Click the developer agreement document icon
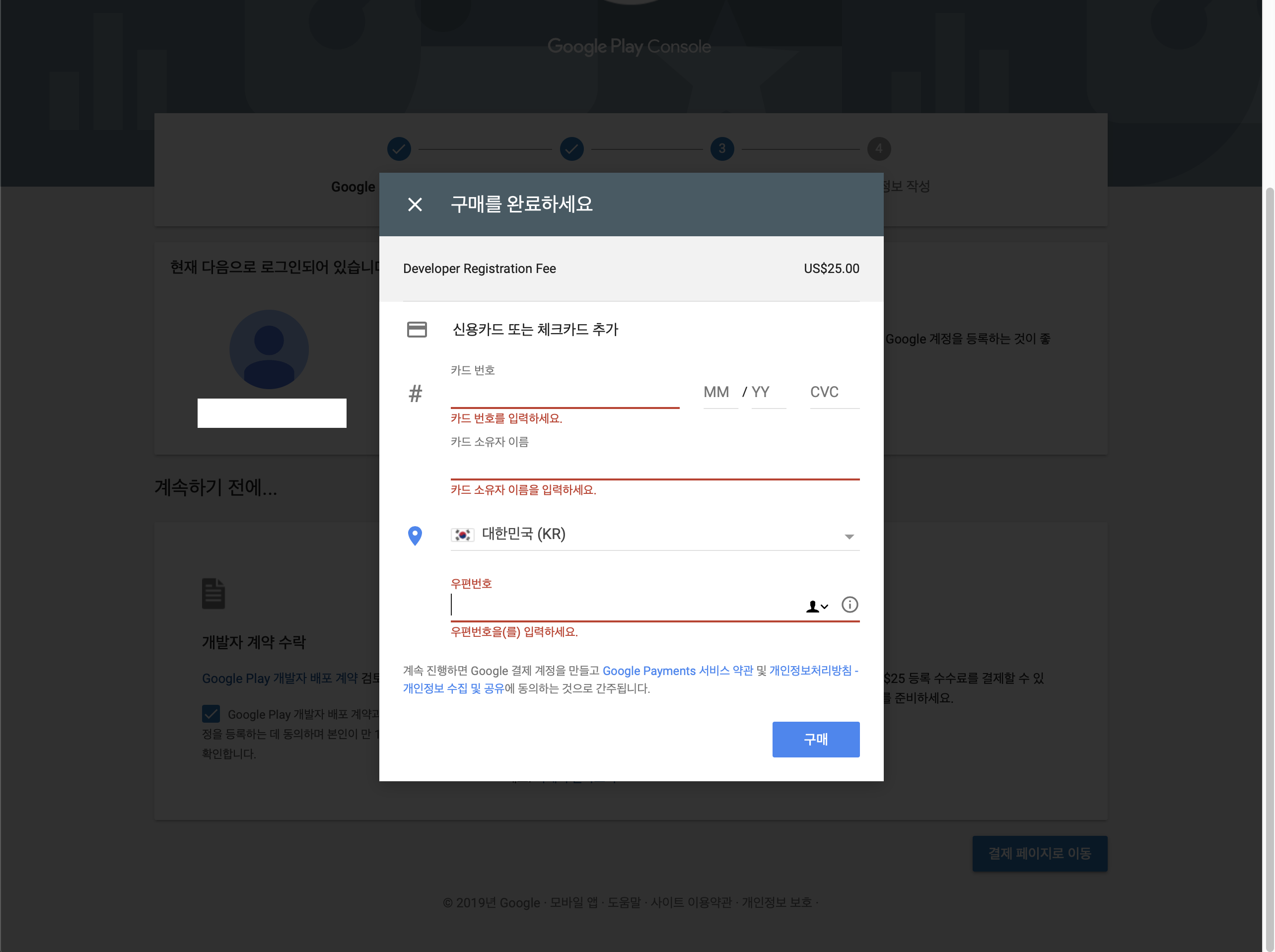 213,594
